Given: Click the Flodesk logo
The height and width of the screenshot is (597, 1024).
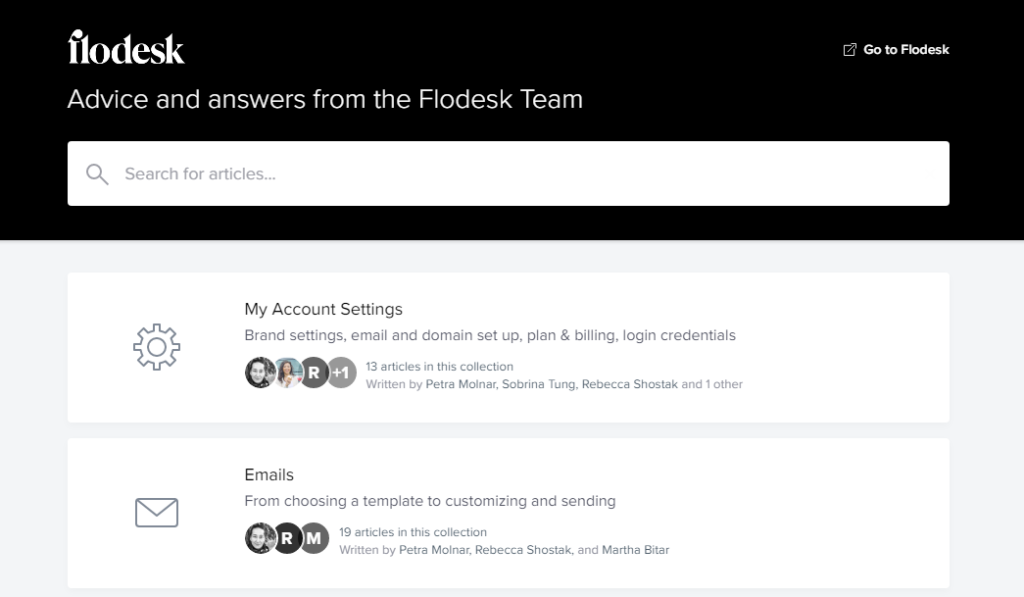Looking at the screenshot, I should coord(126,48).
